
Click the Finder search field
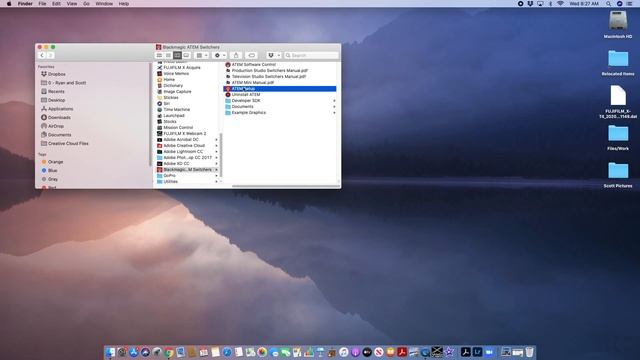click(311, 55)
